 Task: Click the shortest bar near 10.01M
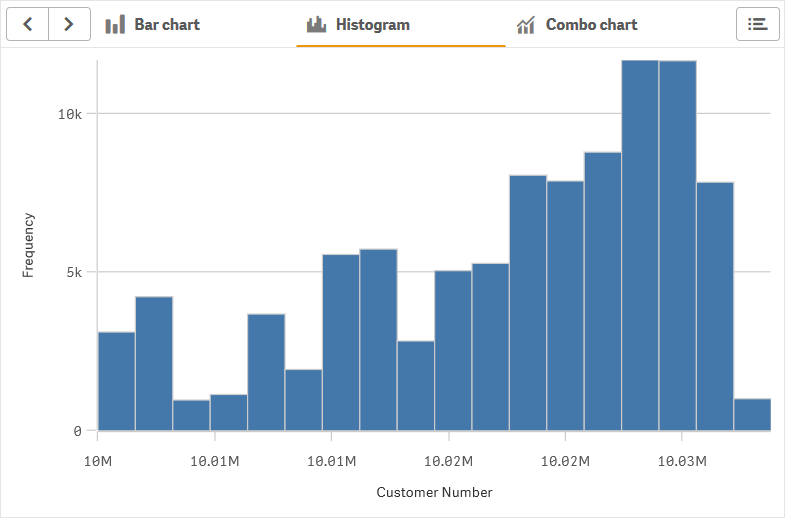click(191, 415)
